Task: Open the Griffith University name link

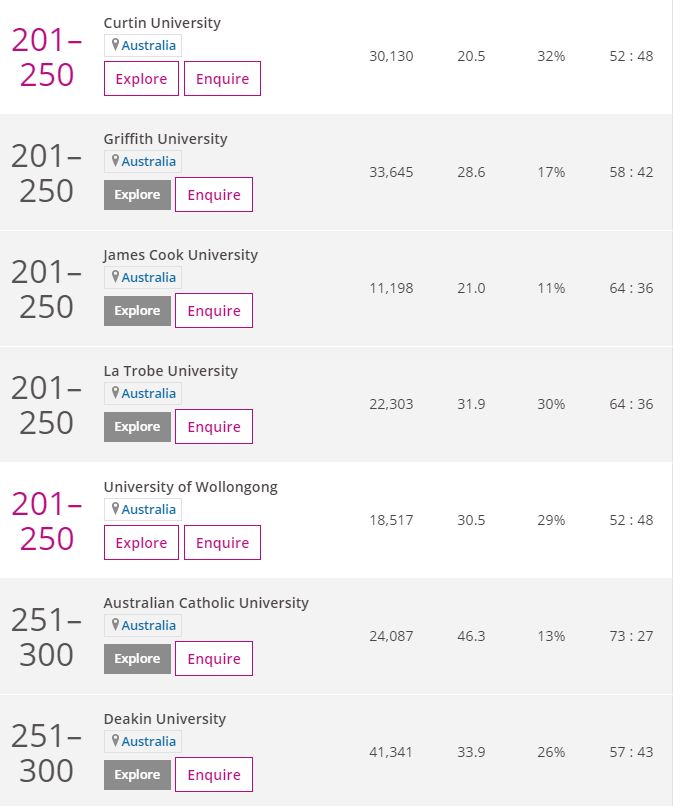Action: (166, 139)
